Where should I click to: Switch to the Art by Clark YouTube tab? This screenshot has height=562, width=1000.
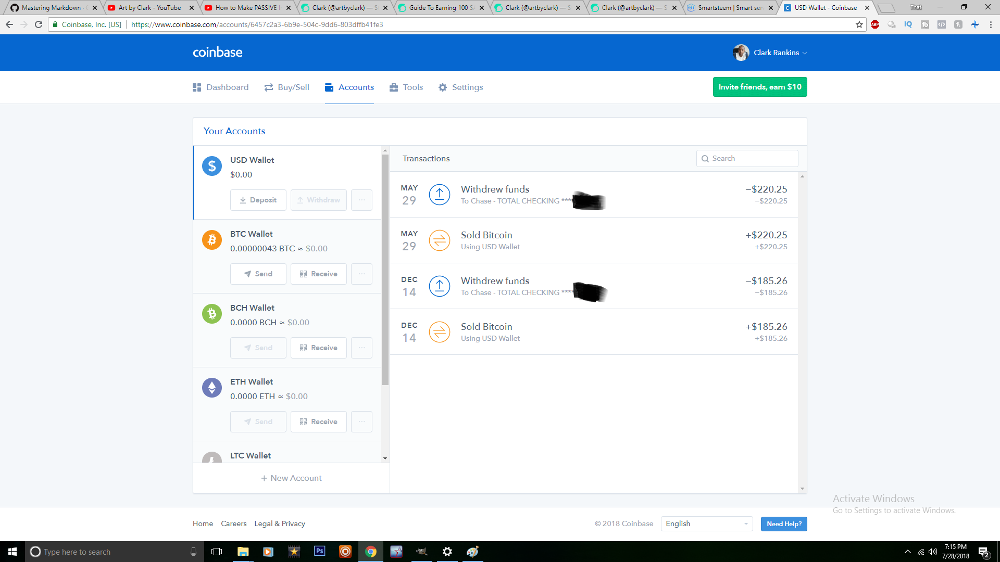click(149, 8)
